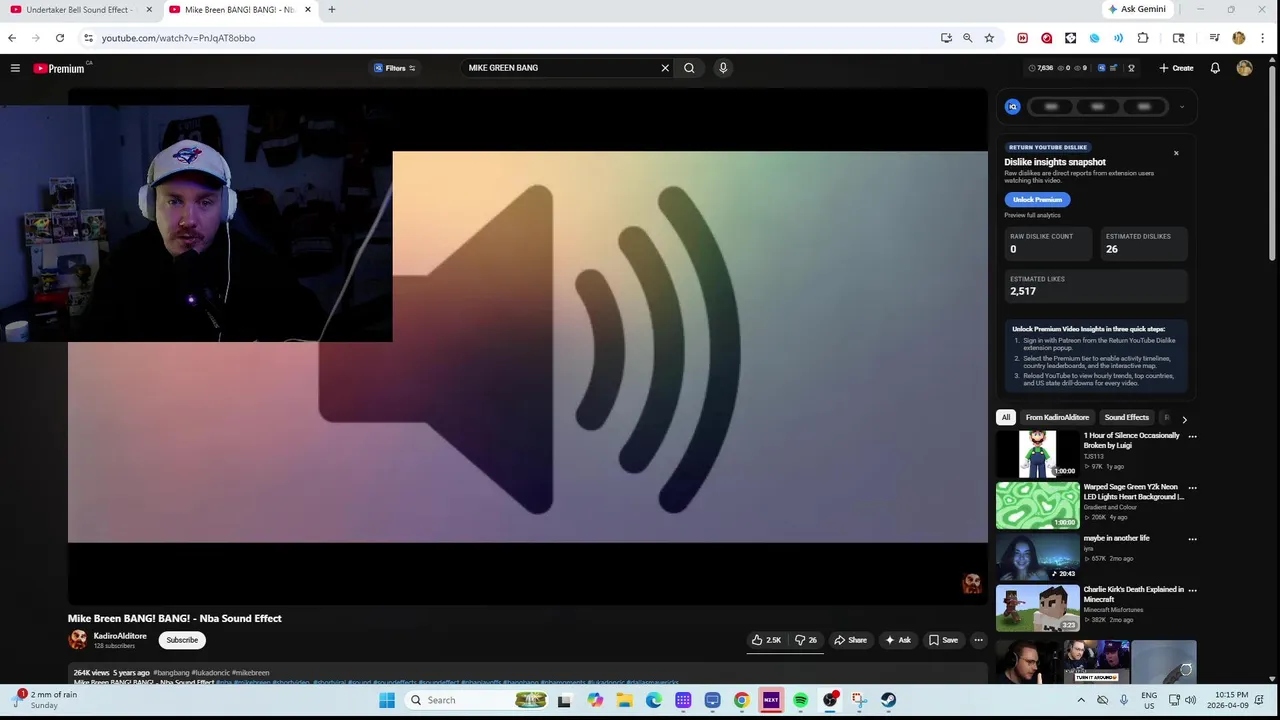This screenshot has height=720, width=1280.
Task: Open YouTube notifications bell
Action: click(x=1215, y=68)
